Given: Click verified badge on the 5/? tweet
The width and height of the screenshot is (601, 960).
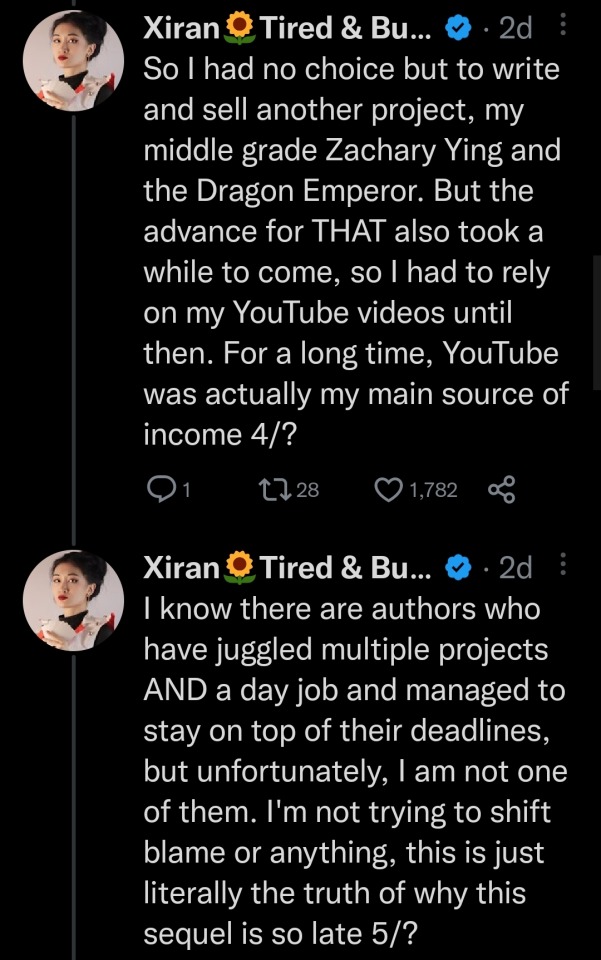Looking at the screenshot, I should click(457, 568).
